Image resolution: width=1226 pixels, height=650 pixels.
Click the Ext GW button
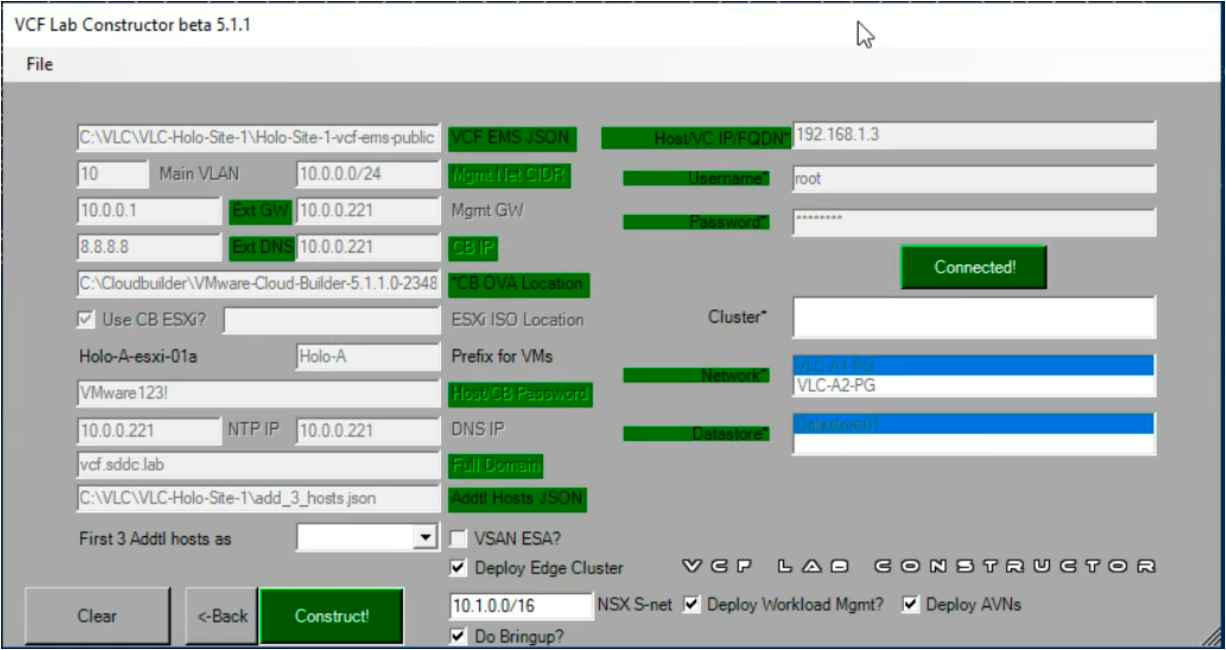click(258, 212)
